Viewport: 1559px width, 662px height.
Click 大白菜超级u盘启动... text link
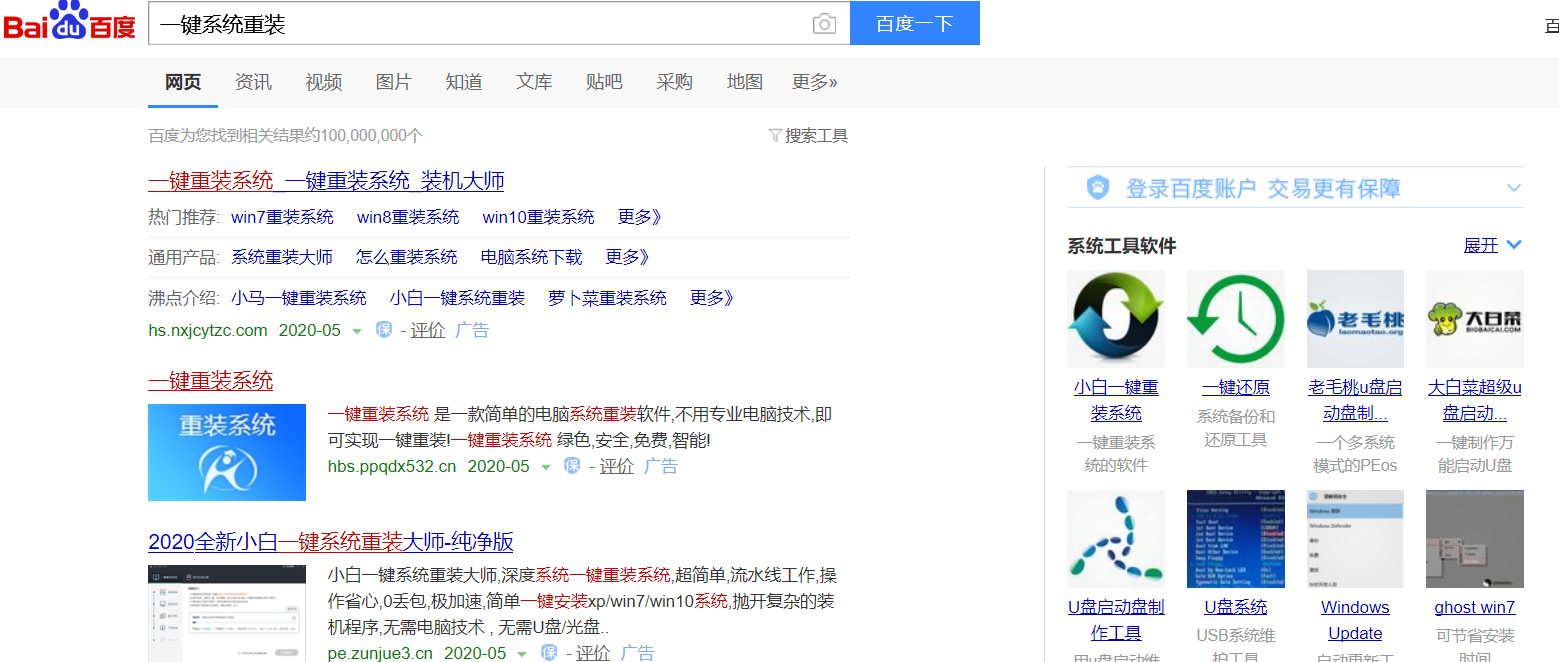(1475, 400)
